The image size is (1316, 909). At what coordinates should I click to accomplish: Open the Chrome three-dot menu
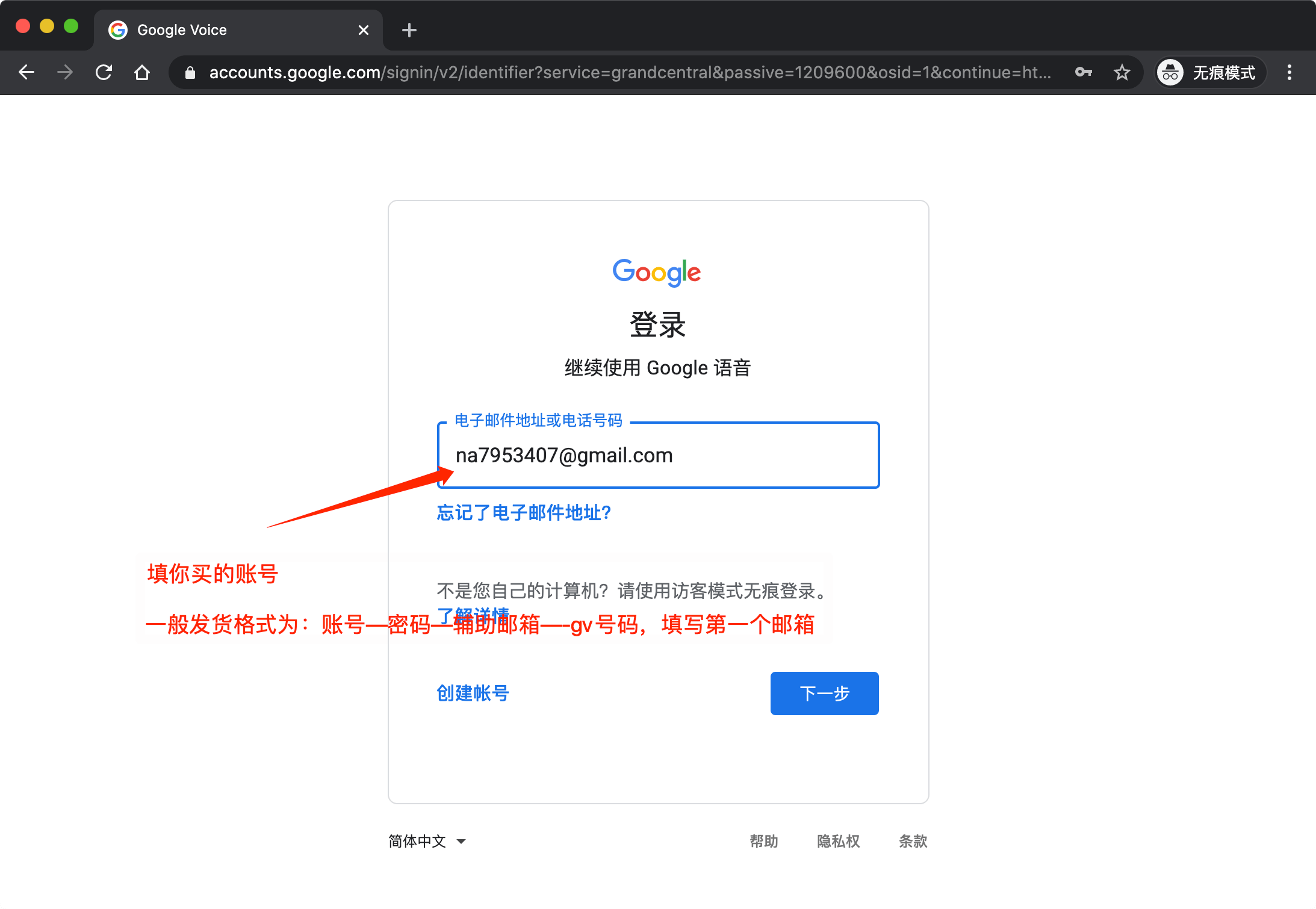(x=1290, y=72)
